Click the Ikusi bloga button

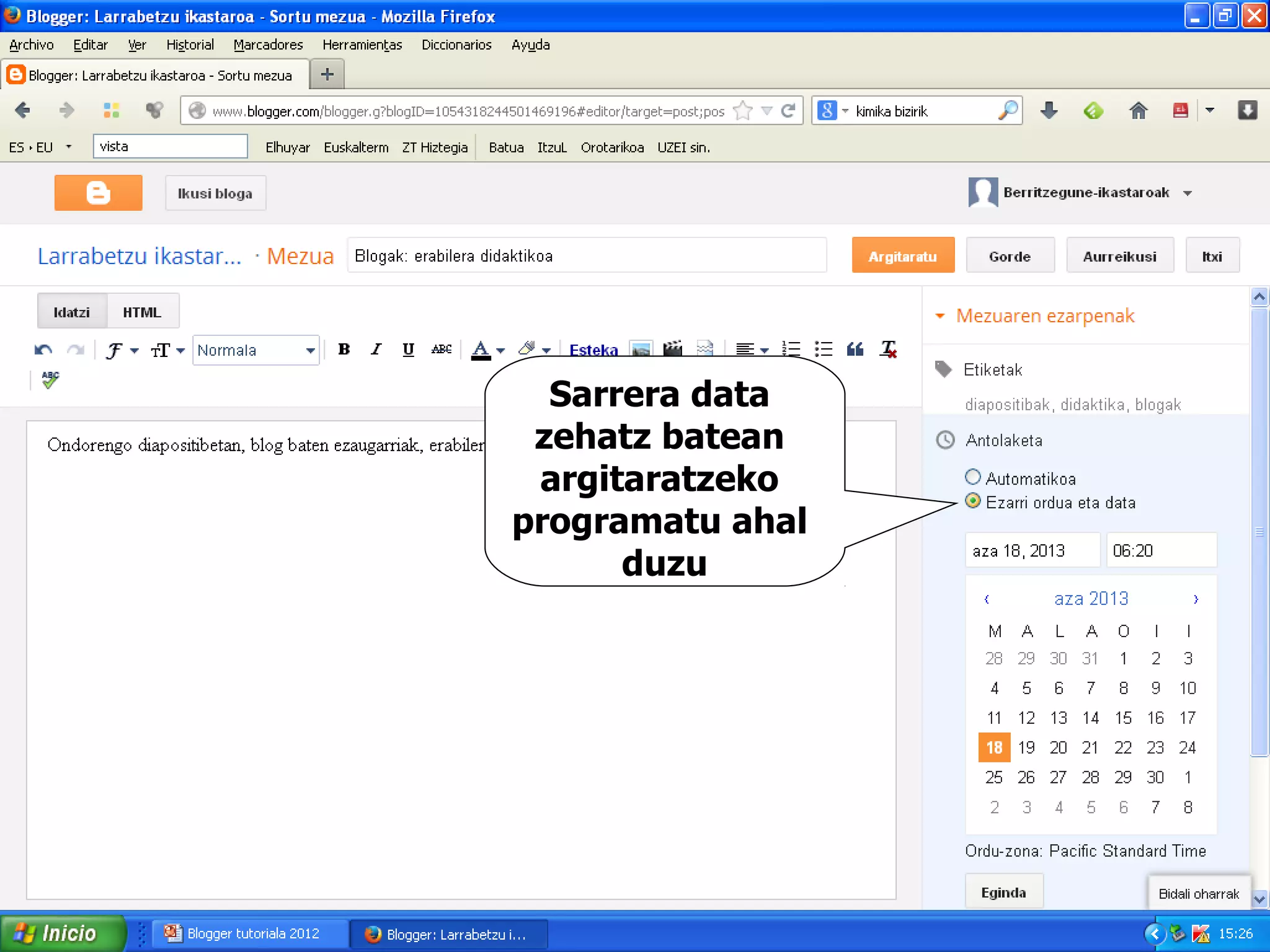coord(215,193)
